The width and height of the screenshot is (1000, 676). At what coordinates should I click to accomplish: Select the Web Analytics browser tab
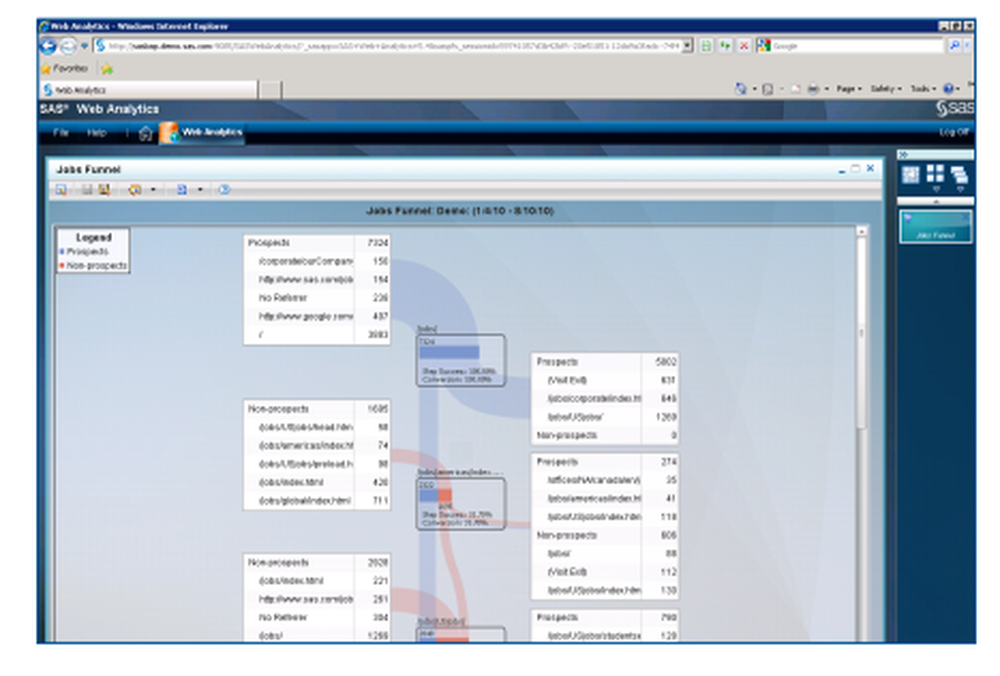coord(149,90)
